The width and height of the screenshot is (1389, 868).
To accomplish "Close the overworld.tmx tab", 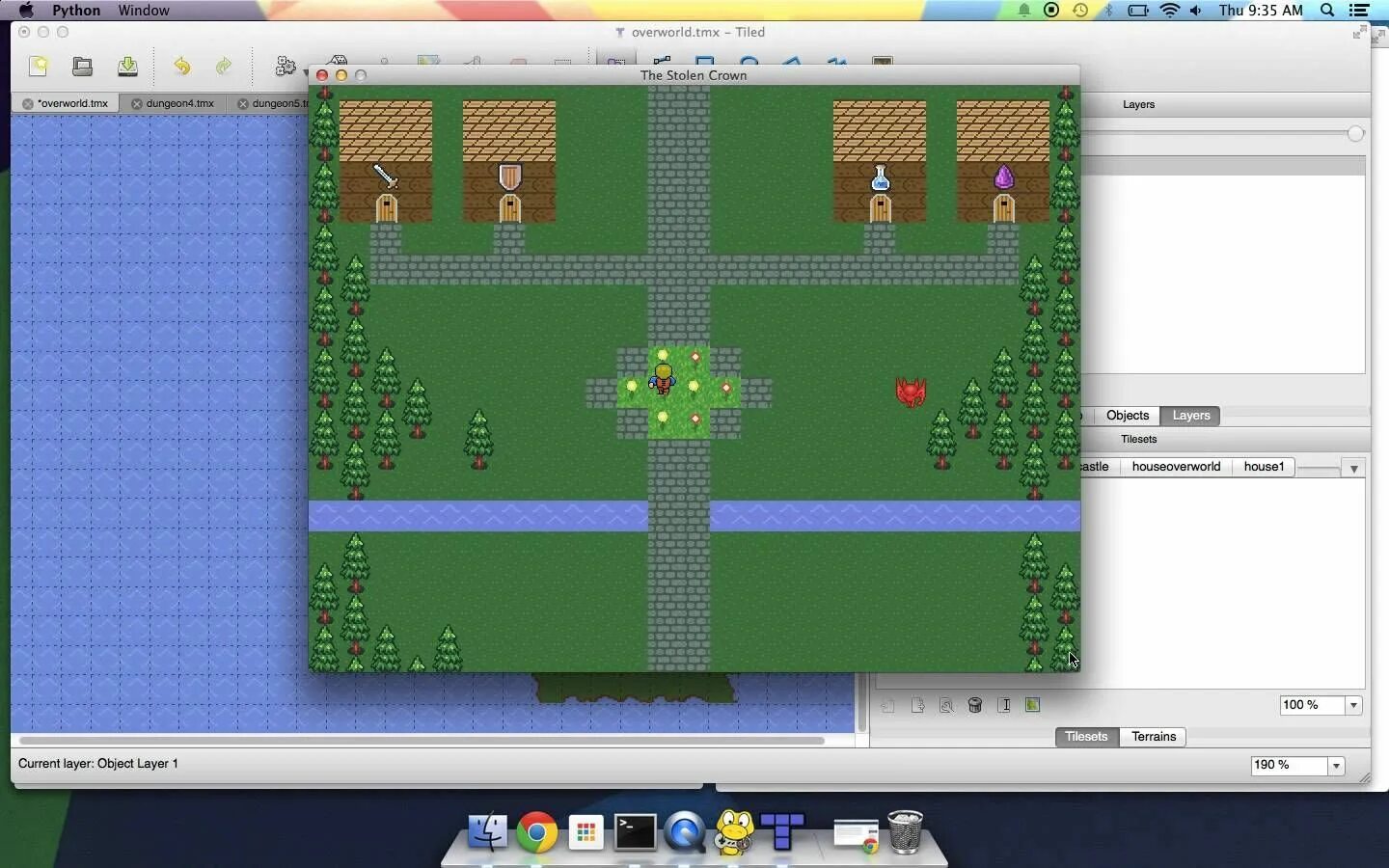I will 28,104.
